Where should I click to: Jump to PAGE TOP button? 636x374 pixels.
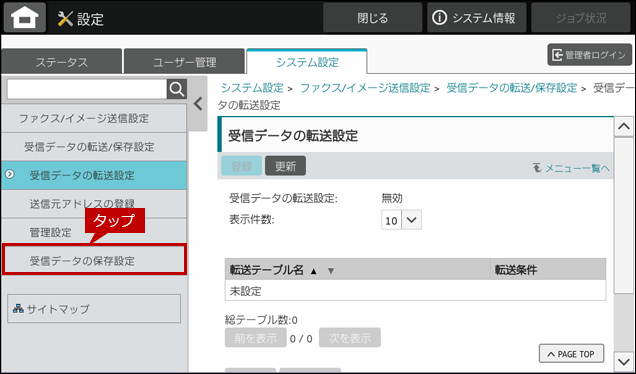point(571,354)
